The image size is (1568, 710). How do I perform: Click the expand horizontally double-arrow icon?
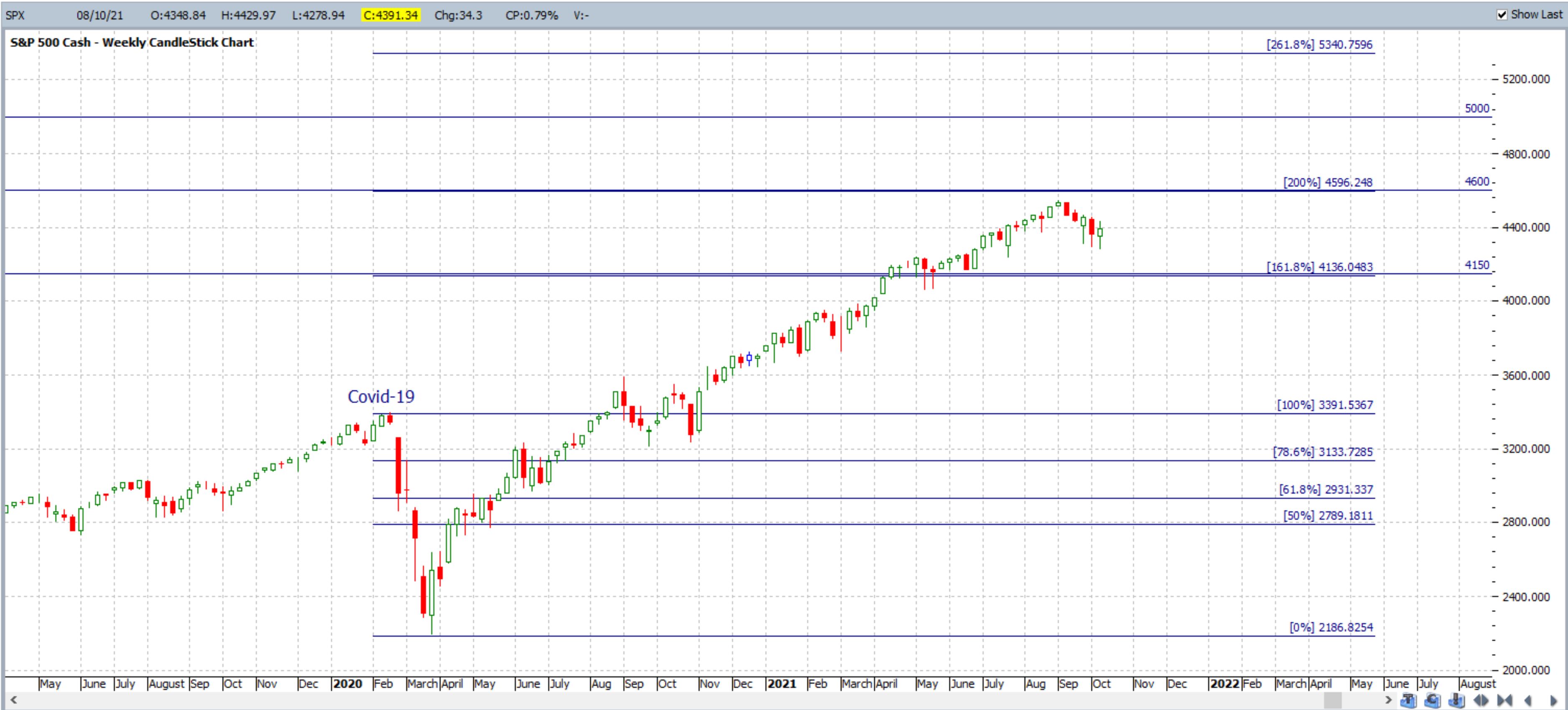pos(1481,701)
